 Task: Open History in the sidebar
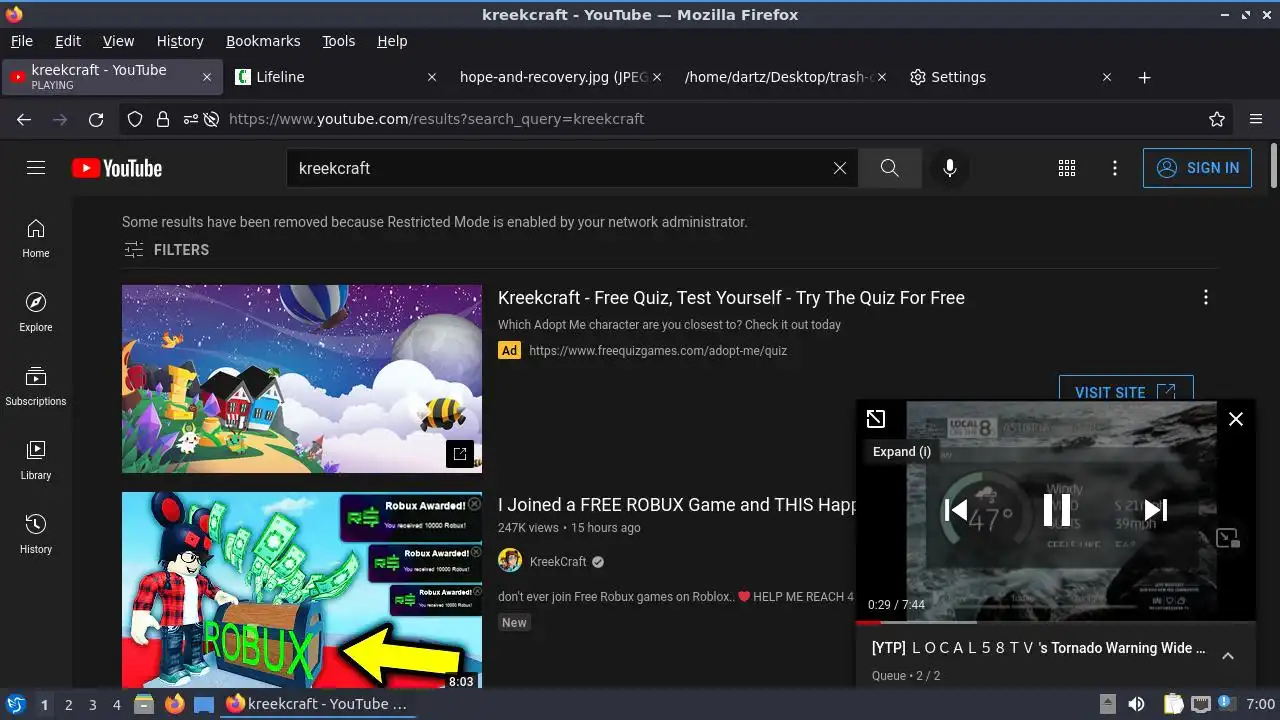point(36,534)
